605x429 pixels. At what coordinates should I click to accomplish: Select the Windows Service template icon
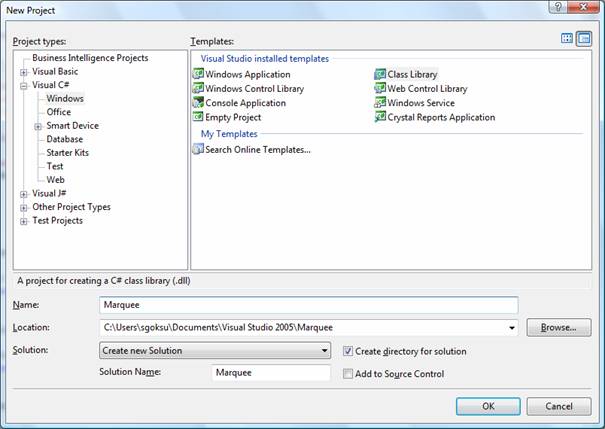click(380, 103)
